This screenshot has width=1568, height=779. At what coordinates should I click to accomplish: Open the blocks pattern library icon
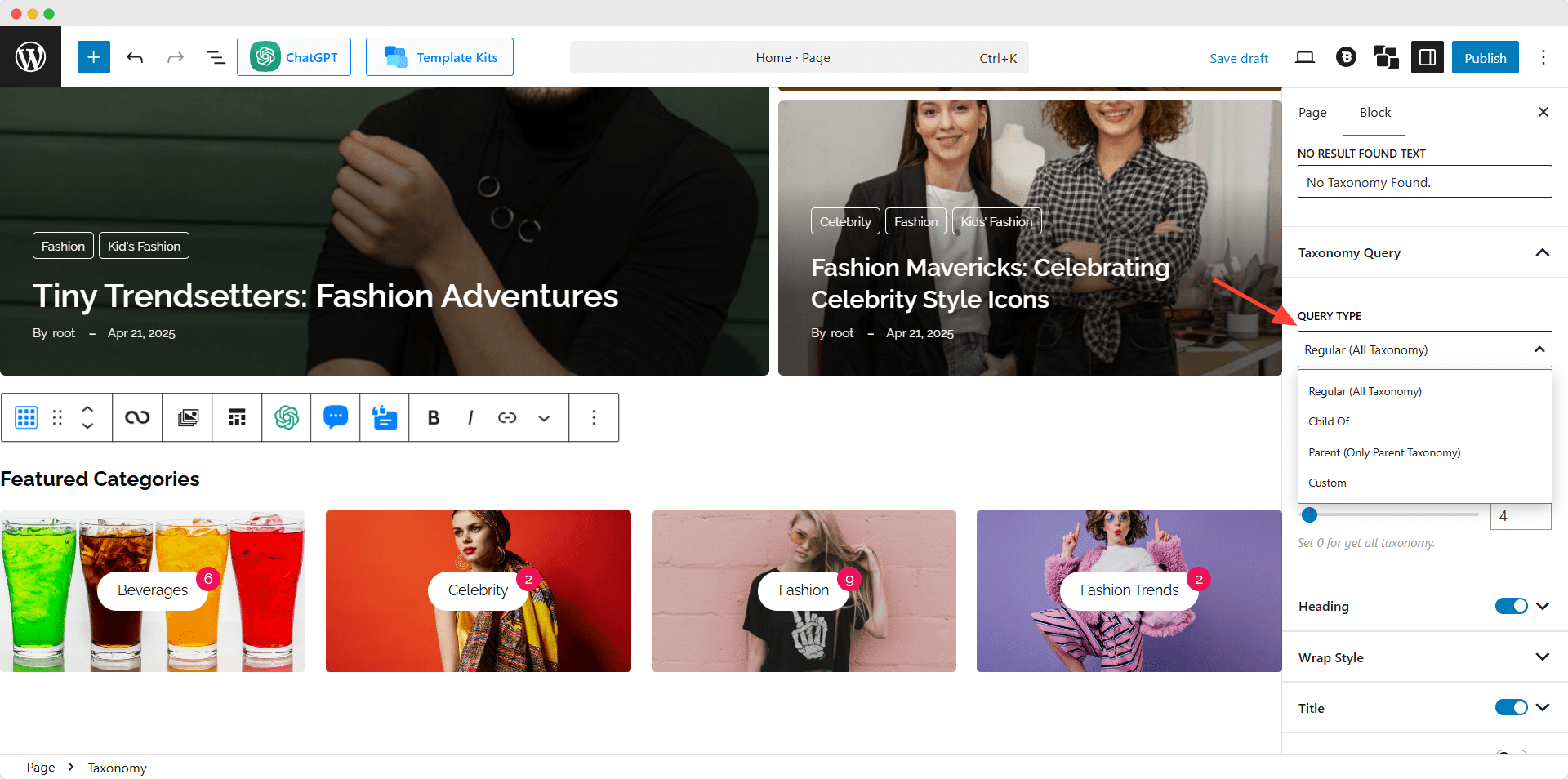coord(1386,57)
